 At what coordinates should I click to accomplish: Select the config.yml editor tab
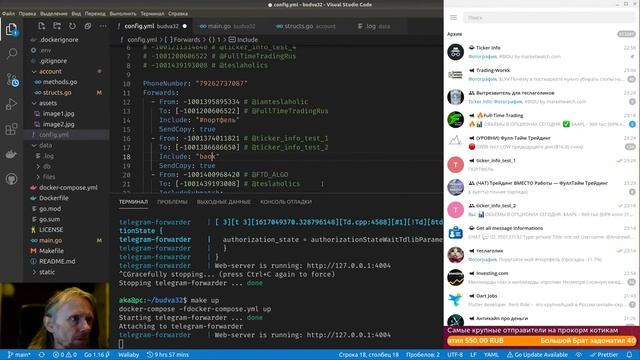[151, 26]
